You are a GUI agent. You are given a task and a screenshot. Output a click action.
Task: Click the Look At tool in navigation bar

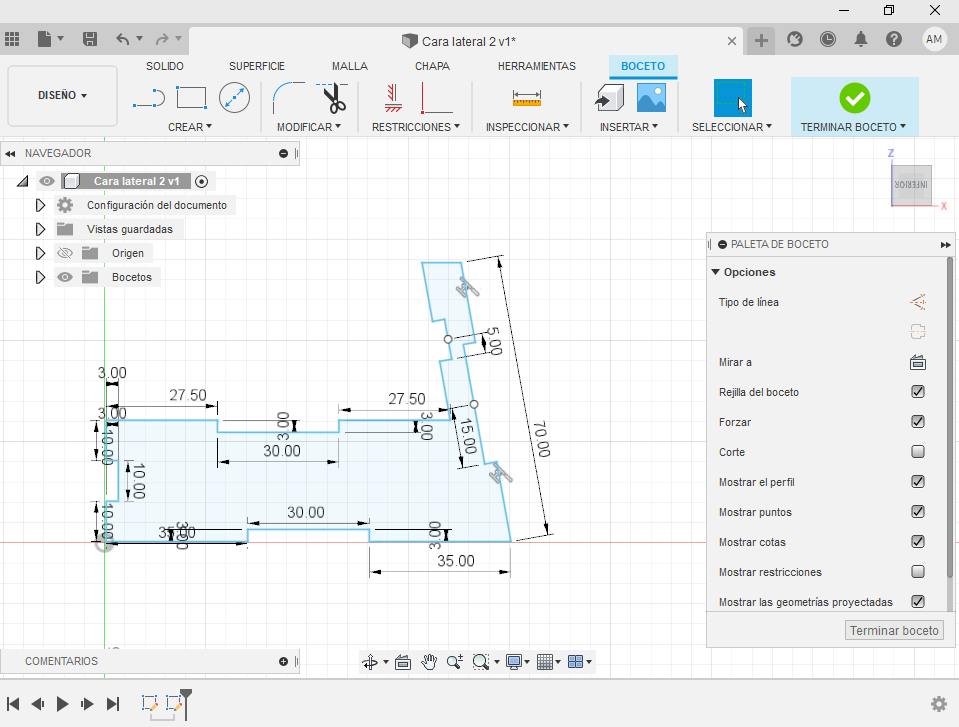click(x=403, y=662)
